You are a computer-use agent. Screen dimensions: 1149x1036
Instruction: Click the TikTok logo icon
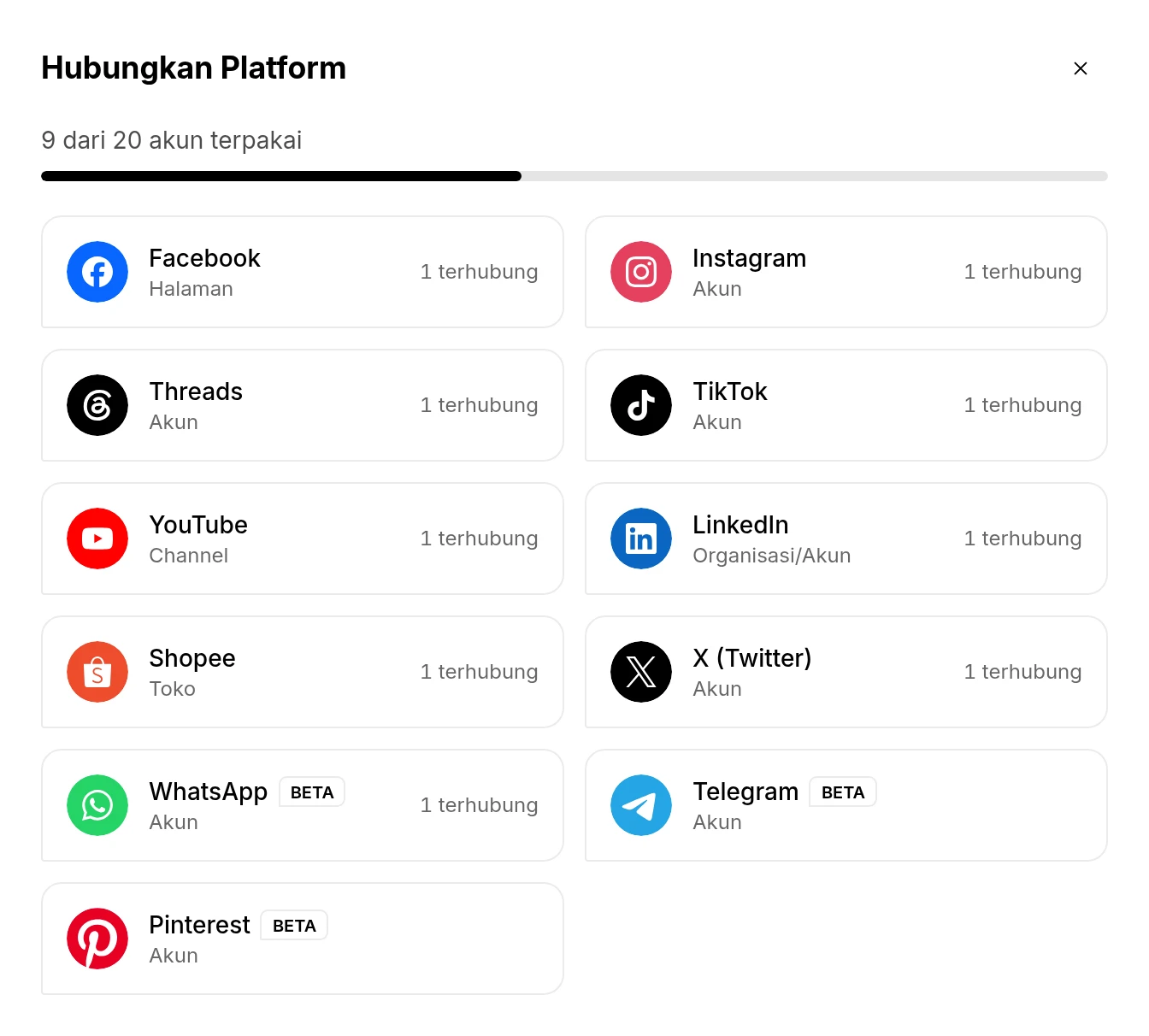point(641,405)
